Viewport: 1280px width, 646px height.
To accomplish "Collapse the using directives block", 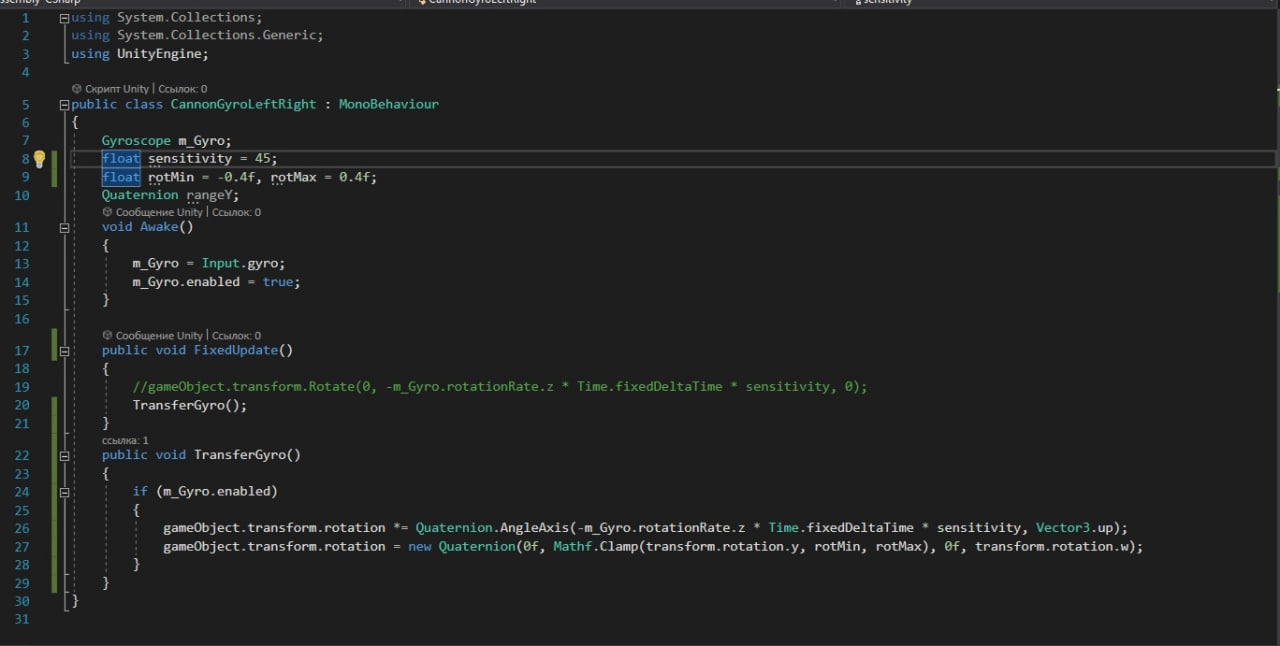I will (65, 18).
